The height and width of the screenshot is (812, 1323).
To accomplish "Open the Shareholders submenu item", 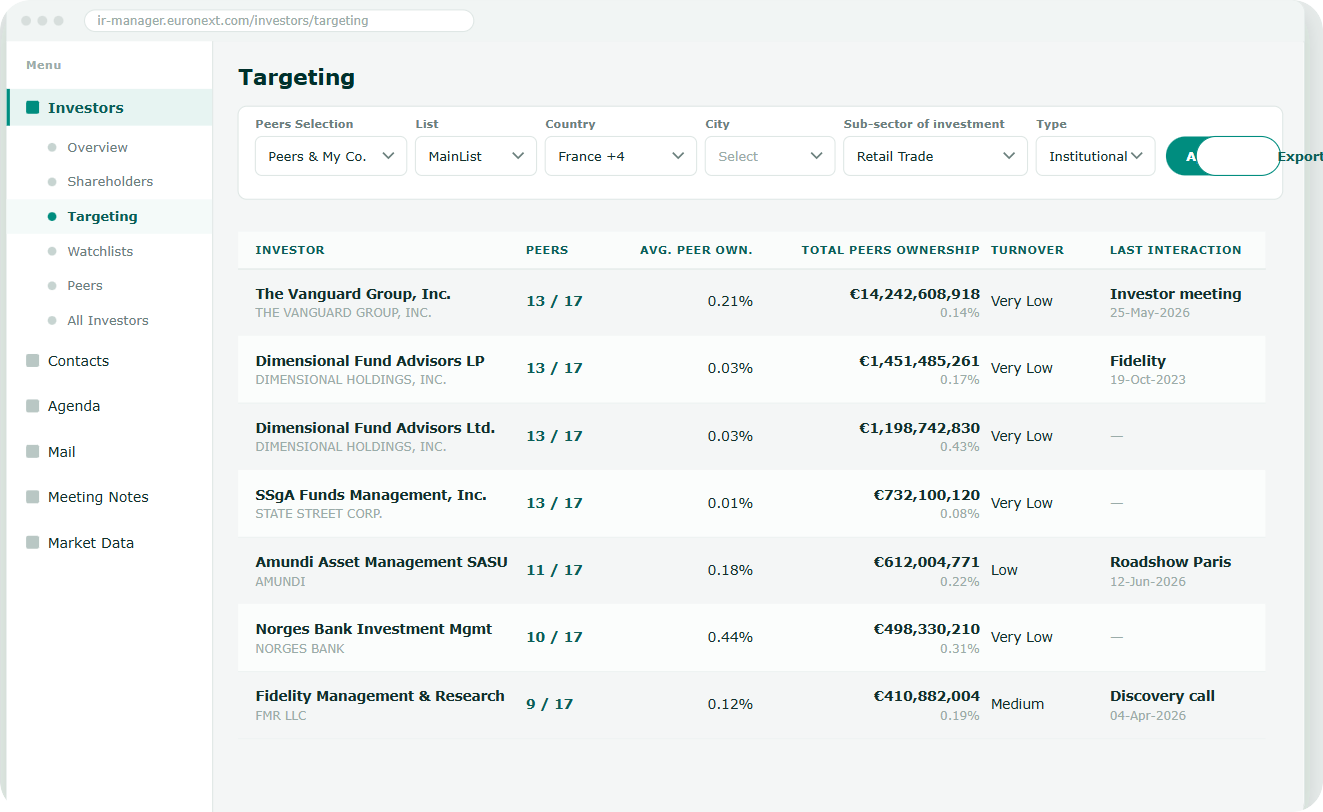I will pos(110,182).
